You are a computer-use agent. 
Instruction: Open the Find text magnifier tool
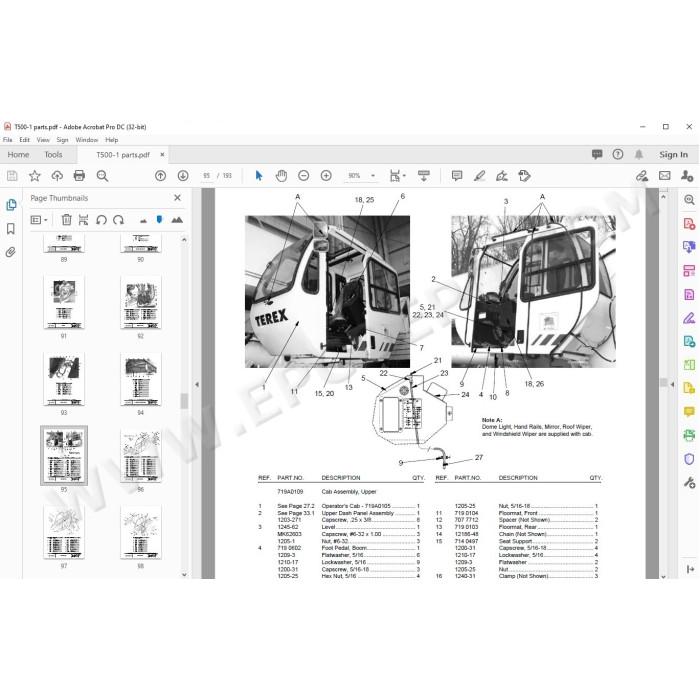point(102,176)
